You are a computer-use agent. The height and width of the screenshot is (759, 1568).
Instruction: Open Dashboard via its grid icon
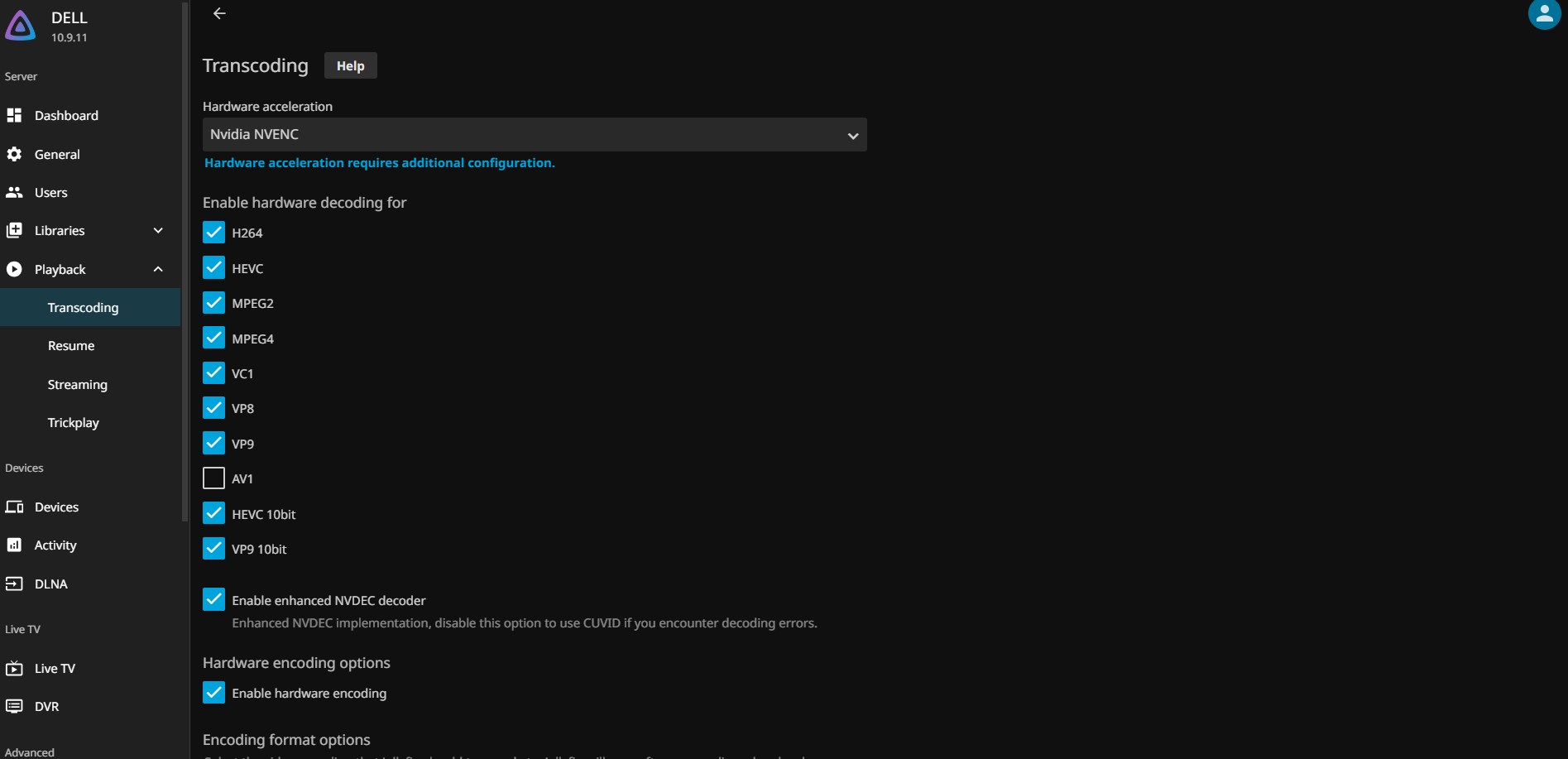(14, 116)
